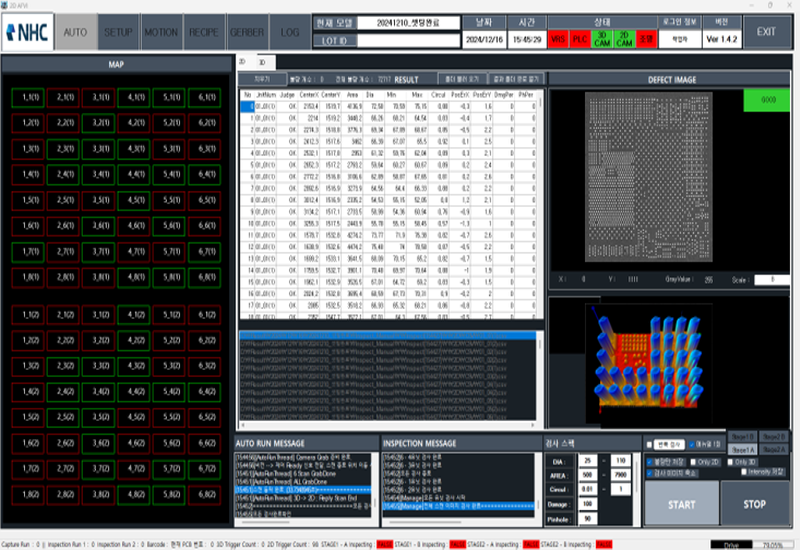Screen dimensions: 800x550
Task: Click the red PLC status indicator
Action: pos(579,39)
